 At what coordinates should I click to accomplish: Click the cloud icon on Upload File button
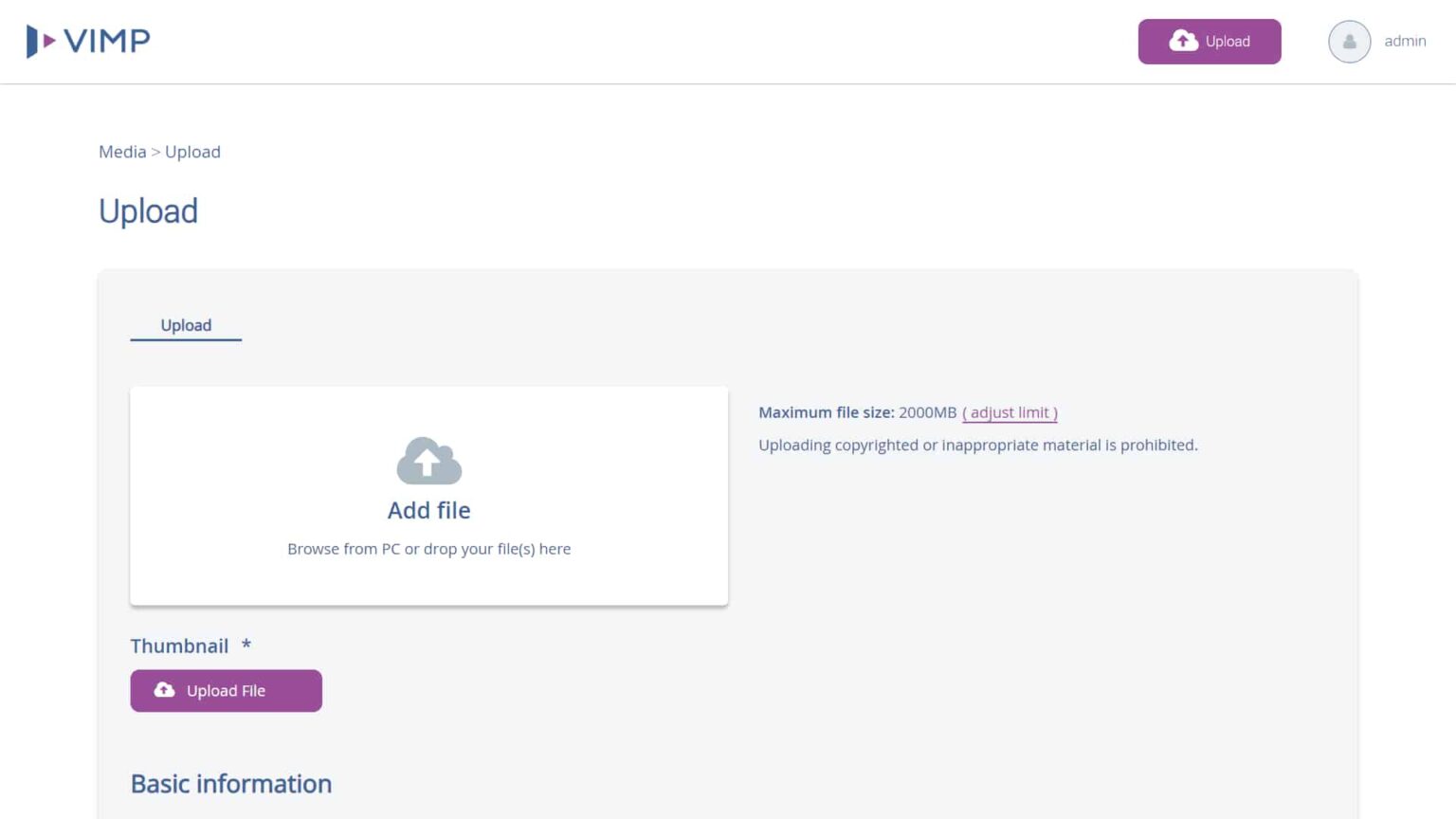[x=165, y=690]
